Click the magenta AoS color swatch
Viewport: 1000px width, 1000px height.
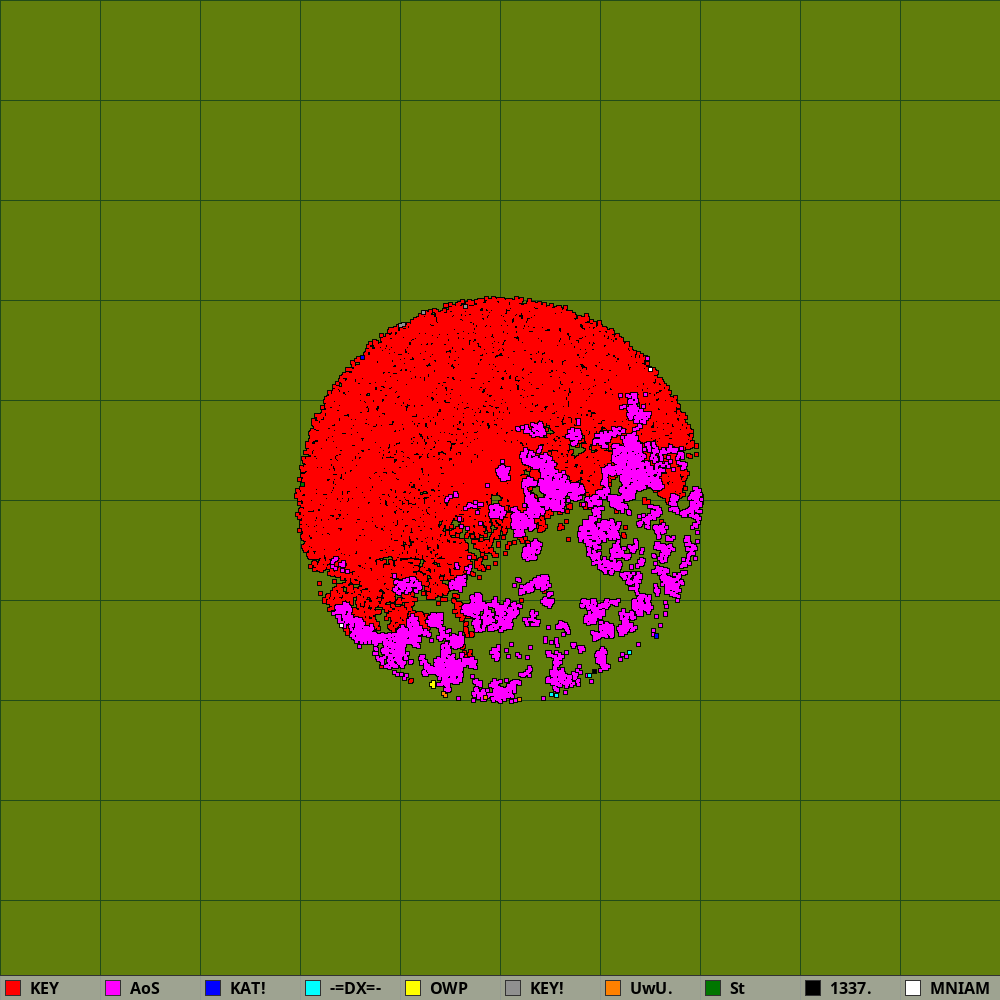113,988
